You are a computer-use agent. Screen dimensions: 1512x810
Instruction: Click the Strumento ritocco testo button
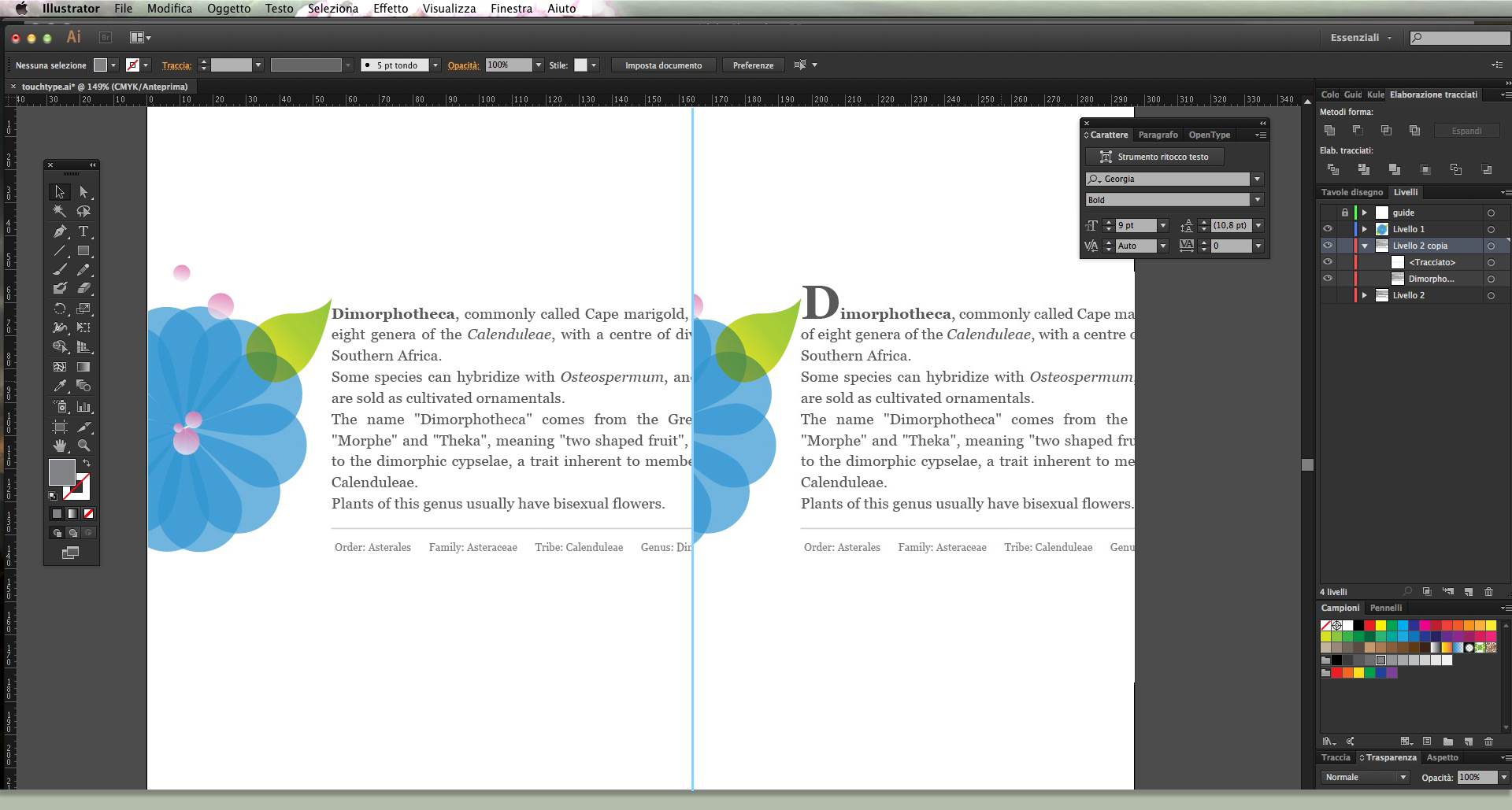[1154, 157]
